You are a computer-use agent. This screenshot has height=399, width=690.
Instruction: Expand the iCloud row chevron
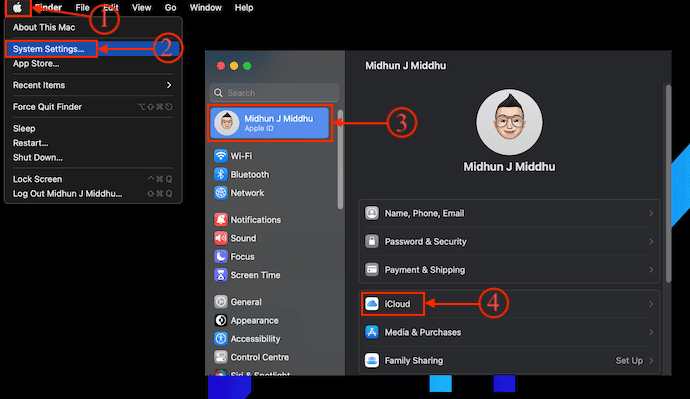651,304
